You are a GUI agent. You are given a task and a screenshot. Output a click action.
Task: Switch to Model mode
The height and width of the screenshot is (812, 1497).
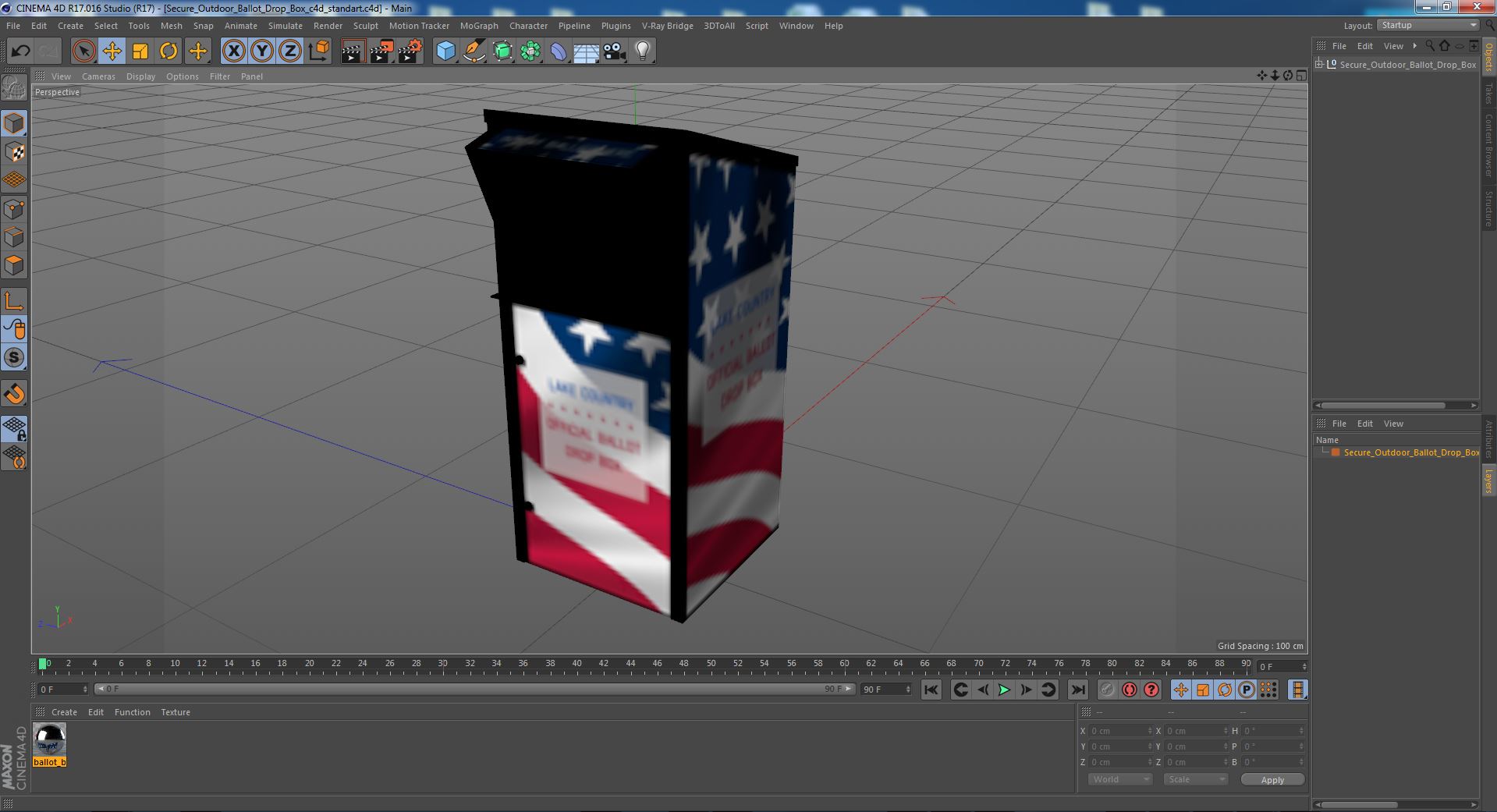click(x=14, y=123)
